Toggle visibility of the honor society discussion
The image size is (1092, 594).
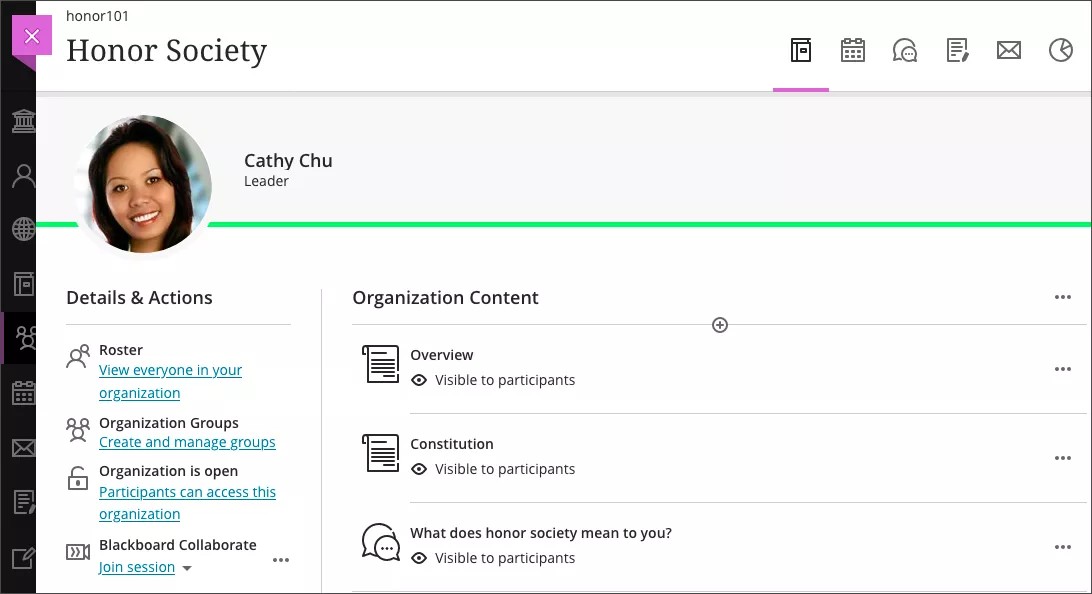[x=419, y=558]
